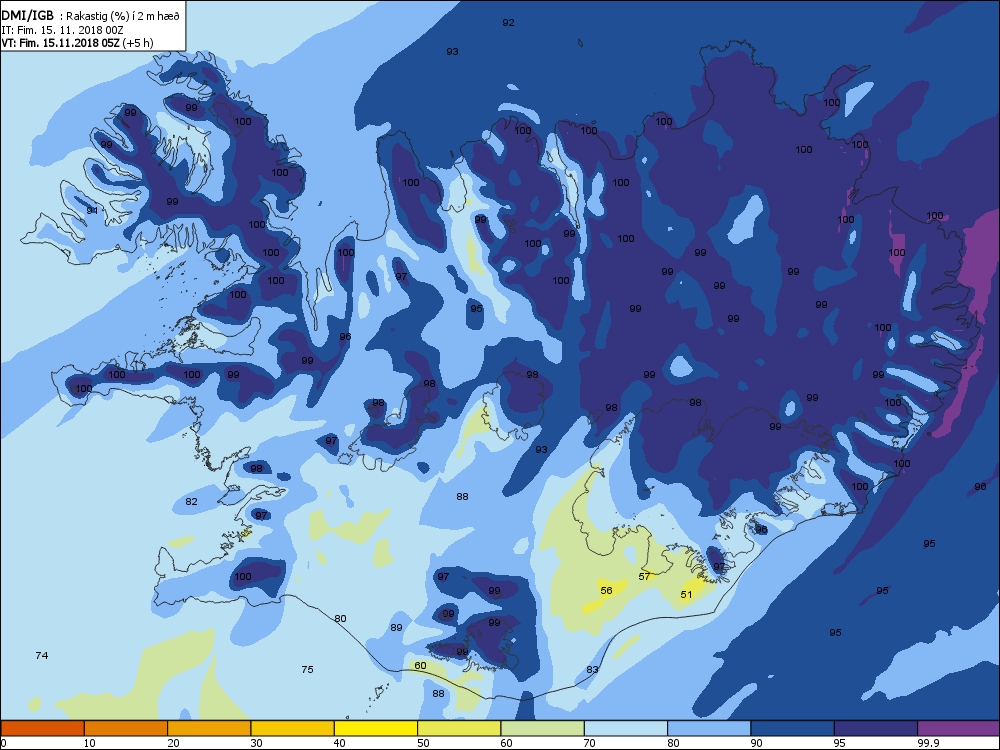Select the 30–40 amber legend segment
Image resolution: width=1000 pixels, height=750 pixels.
coord(293,728)
